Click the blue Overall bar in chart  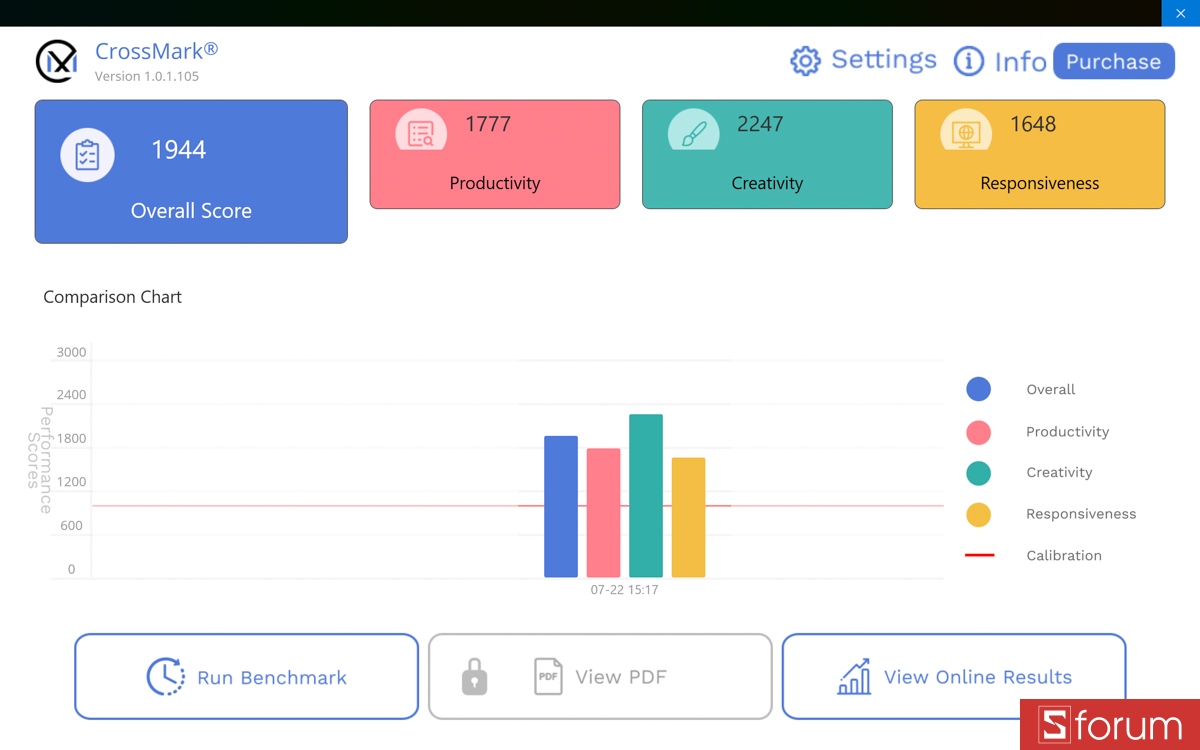point(561,507)
